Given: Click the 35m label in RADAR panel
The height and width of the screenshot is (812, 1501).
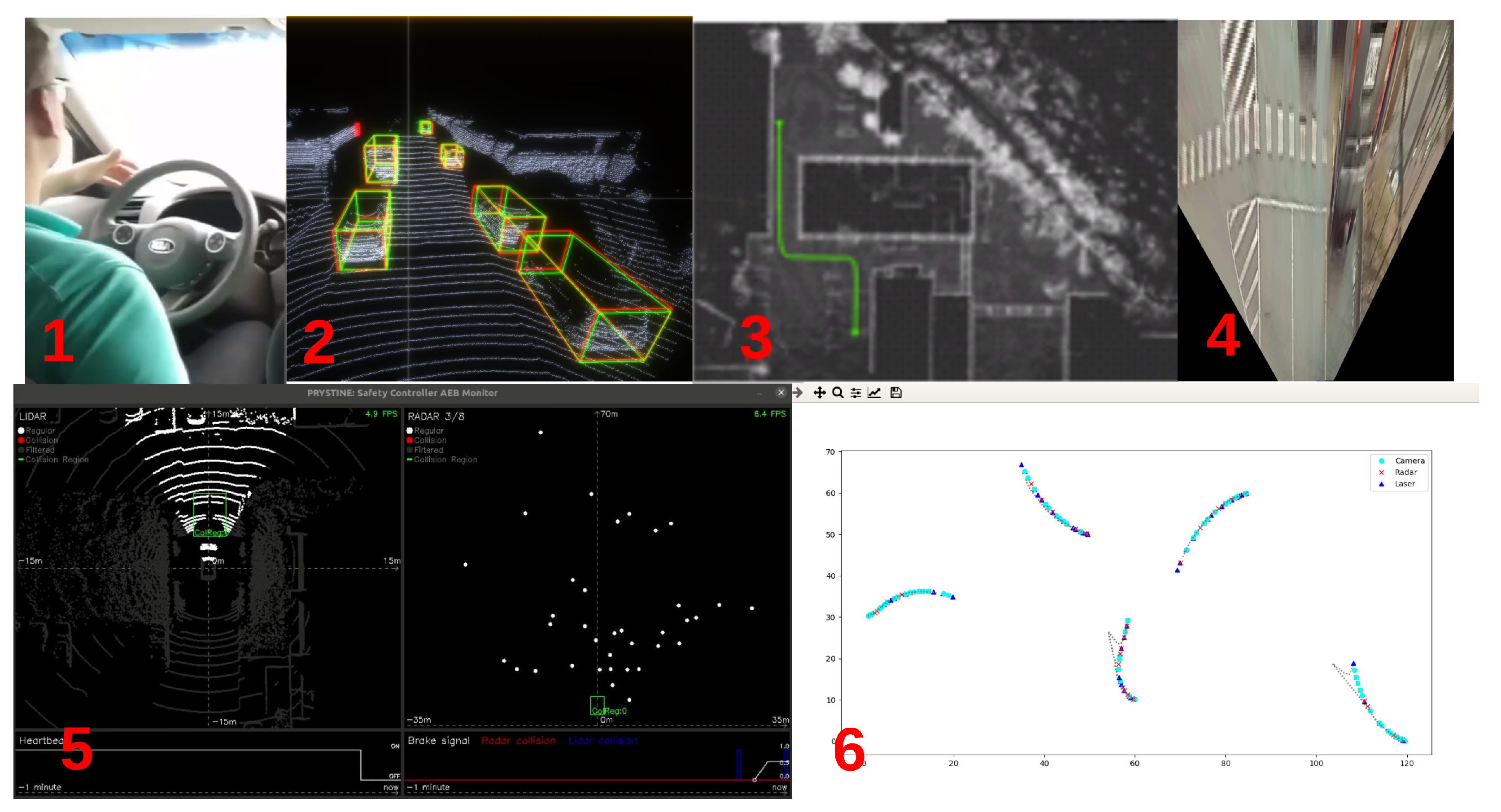Looking at the screenshot, I should (x=781, y=720).
